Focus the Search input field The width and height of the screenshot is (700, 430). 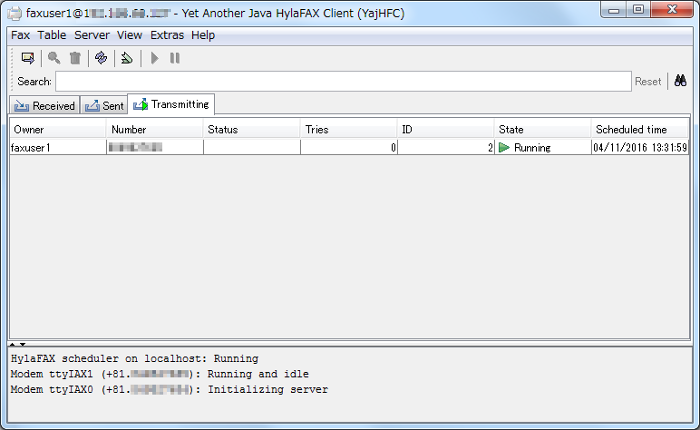[343, 81]
